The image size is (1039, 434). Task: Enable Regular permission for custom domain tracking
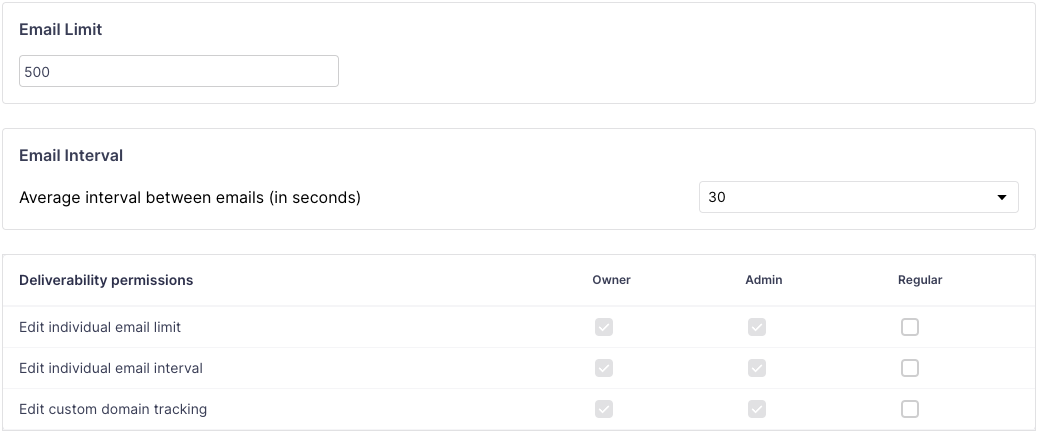(x=910, y=409)
